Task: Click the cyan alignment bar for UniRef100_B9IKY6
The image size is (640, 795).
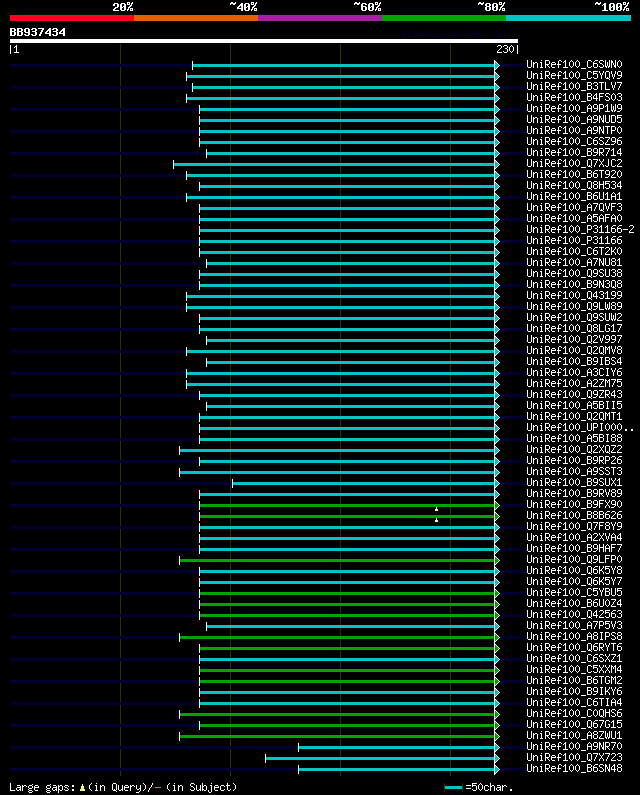Action: (347, 693)
